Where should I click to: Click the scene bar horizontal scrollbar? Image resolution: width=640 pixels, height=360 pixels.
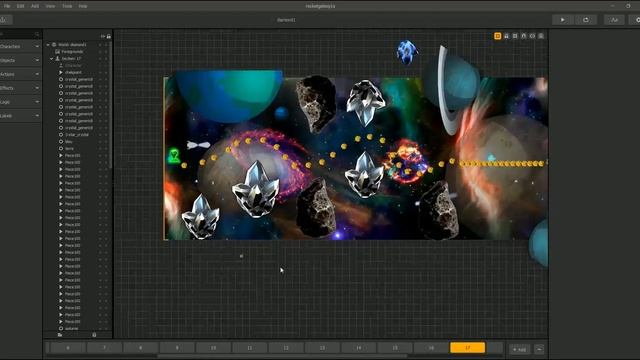pyautogui.click(x=282, y=356)
